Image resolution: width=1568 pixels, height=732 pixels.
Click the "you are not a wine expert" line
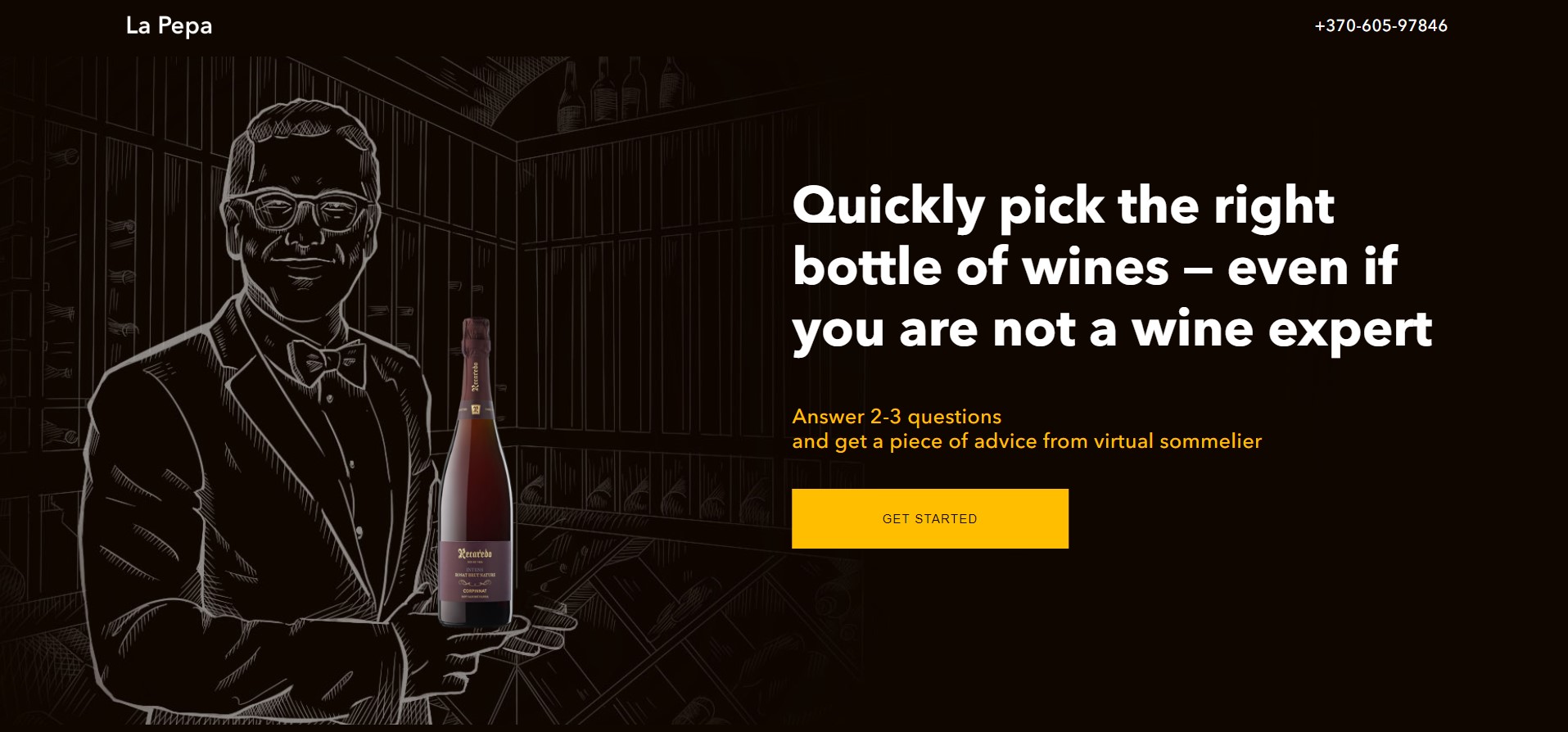pyautogui.click(x=1112, y=329)
